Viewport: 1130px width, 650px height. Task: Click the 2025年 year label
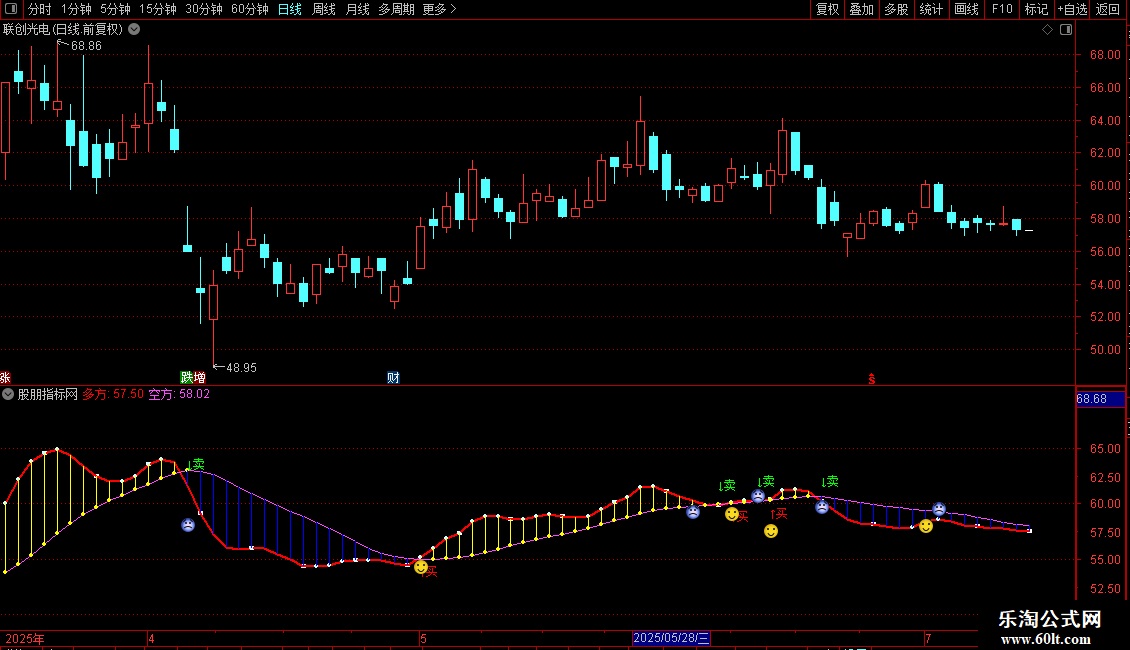click(25, 638)
